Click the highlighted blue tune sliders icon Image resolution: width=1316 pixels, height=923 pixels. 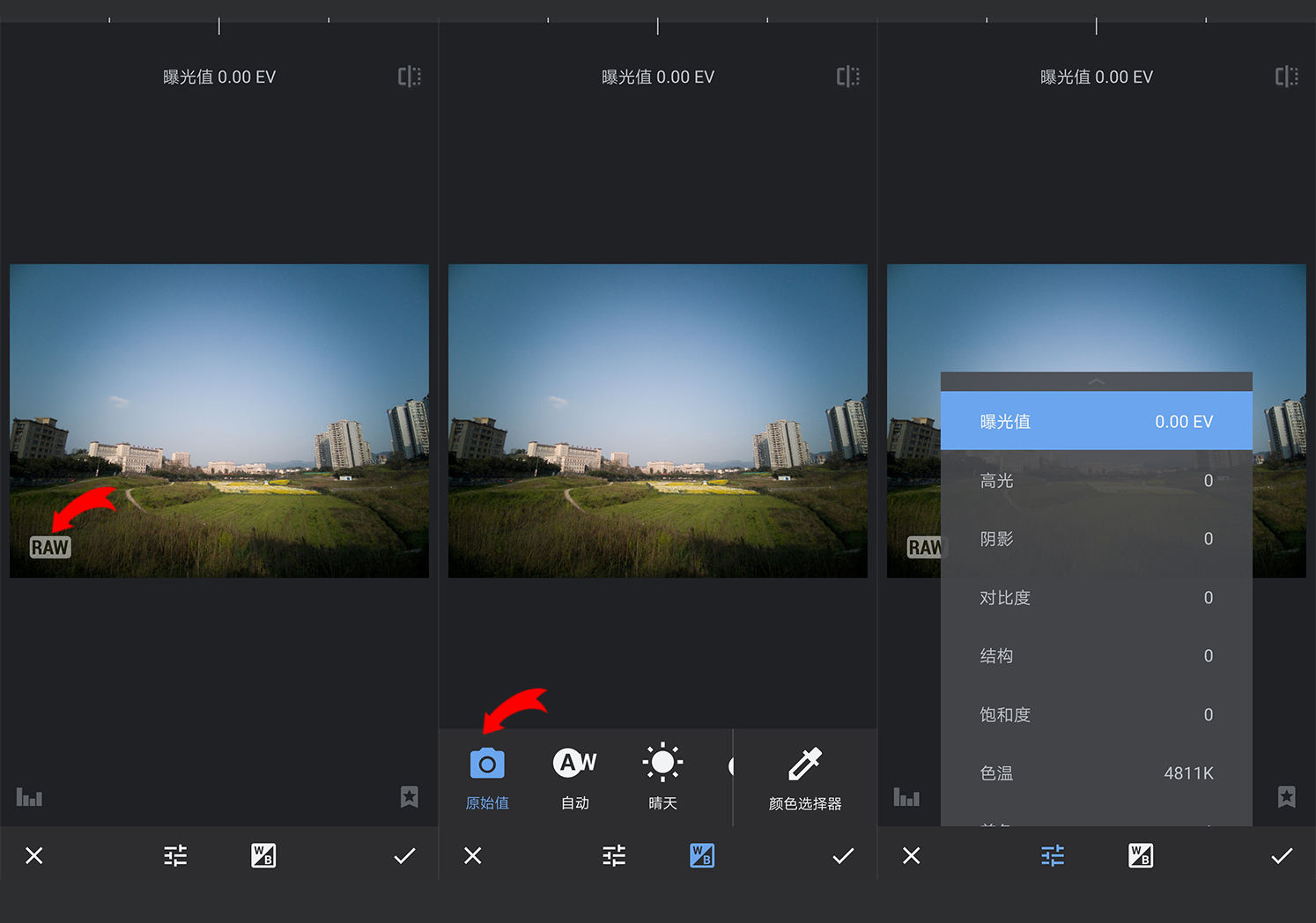(1053, 855)
